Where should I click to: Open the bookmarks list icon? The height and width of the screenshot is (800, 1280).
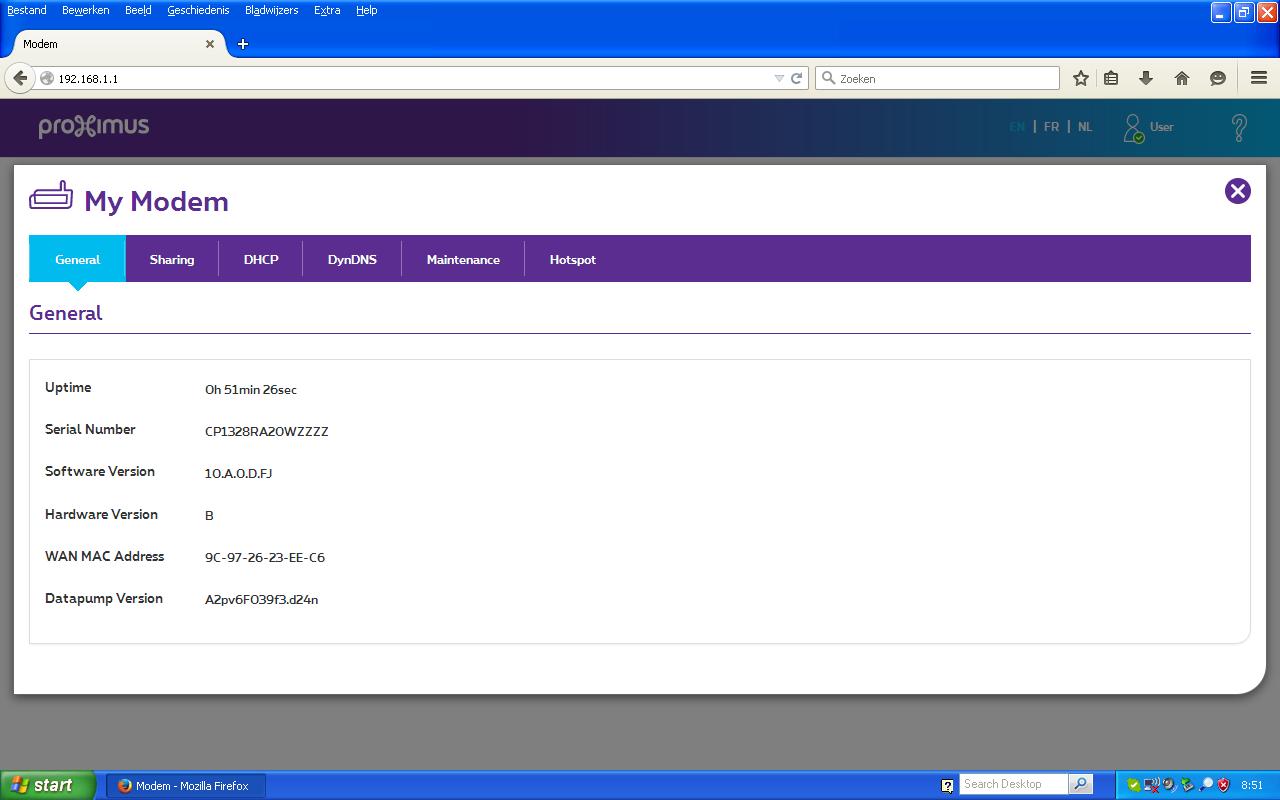click(x=1111, y=78)
